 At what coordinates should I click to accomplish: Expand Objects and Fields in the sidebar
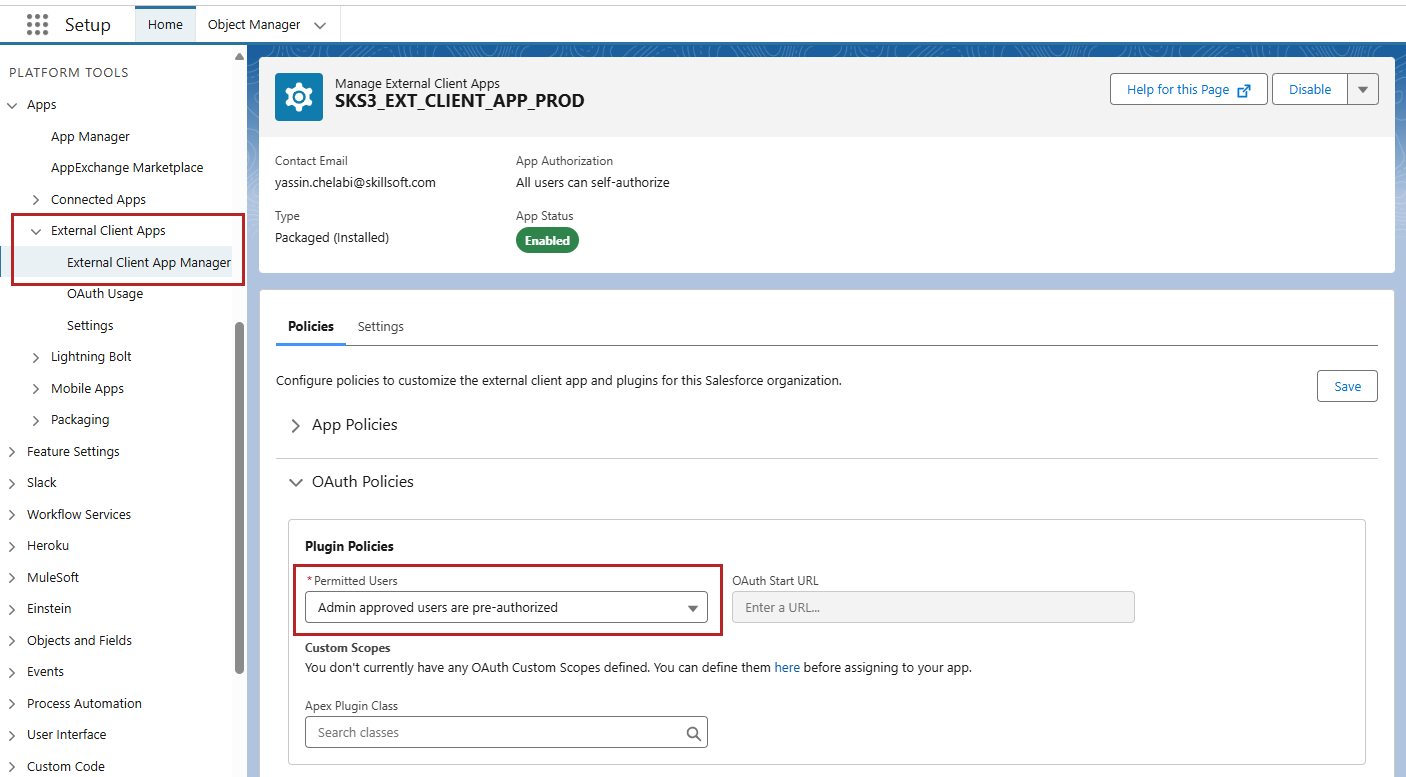12,641
